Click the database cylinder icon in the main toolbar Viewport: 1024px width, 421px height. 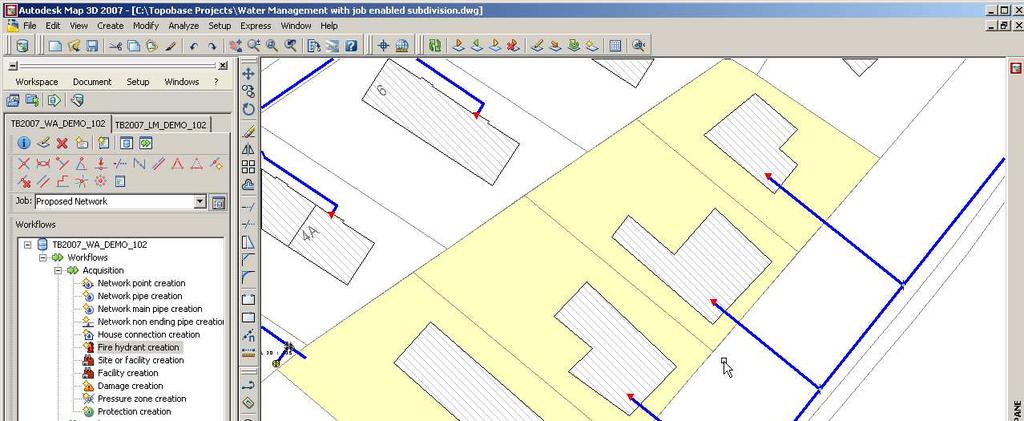(23, 46)
